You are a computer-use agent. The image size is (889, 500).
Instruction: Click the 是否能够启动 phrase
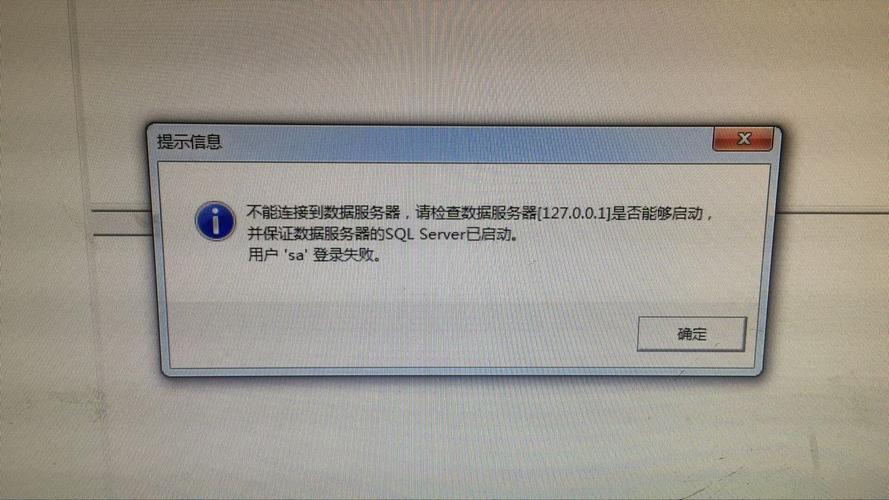(x=657, y=214)
